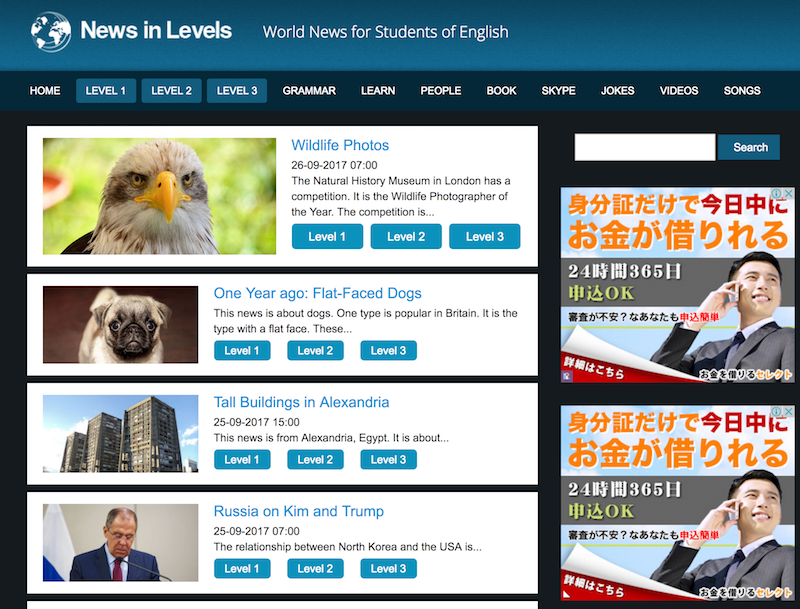The width and height of the screenshot is (800, 609).
Task: Click the Search button
Action: [749, 147]
